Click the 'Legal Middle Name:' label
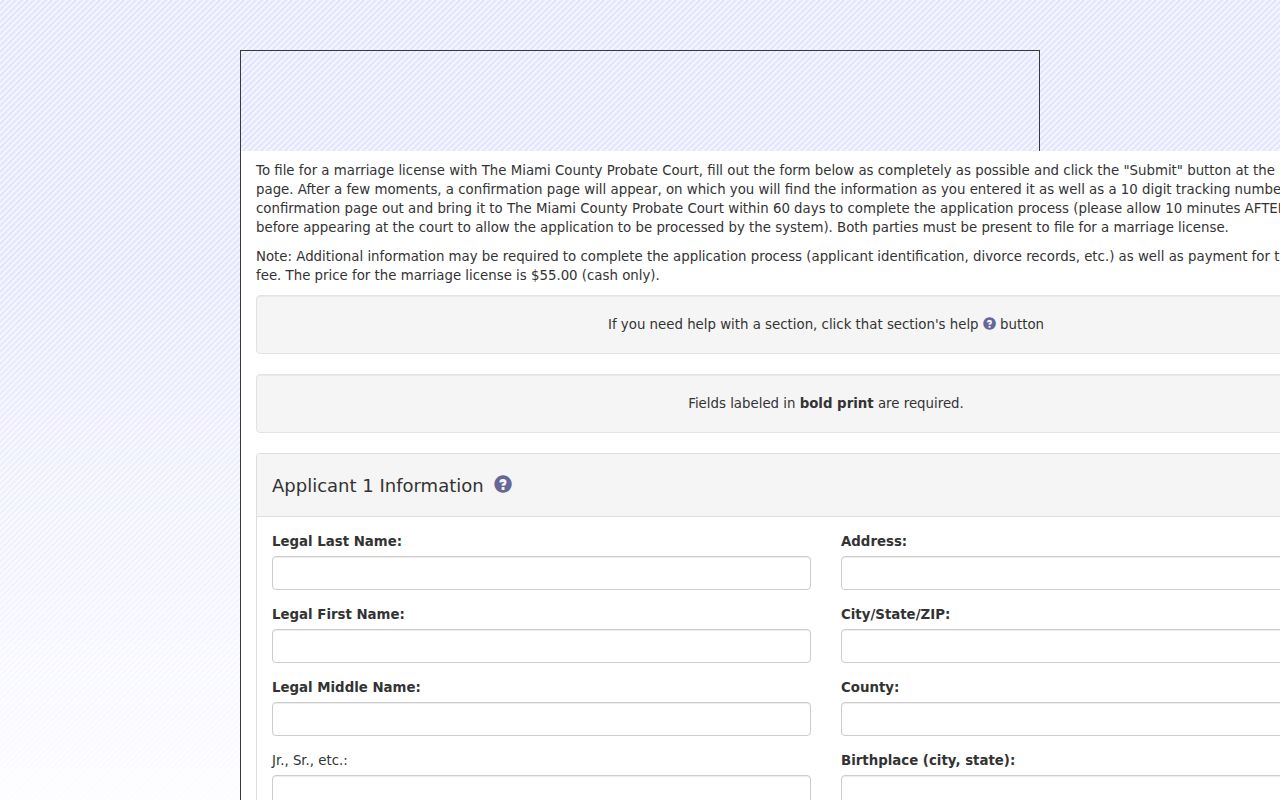This screenshot has height=800, width=1280. pos(346,687)
